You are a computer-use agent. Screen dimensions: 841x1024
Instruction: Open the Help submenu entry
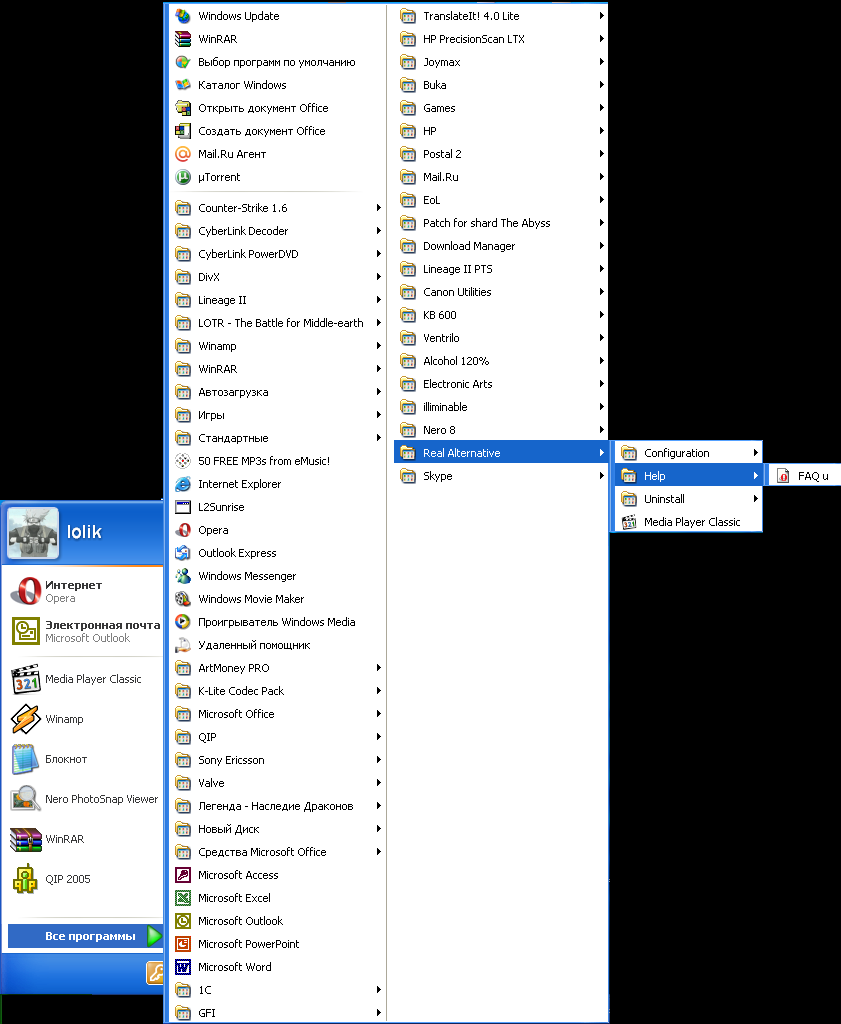[689, 476]
